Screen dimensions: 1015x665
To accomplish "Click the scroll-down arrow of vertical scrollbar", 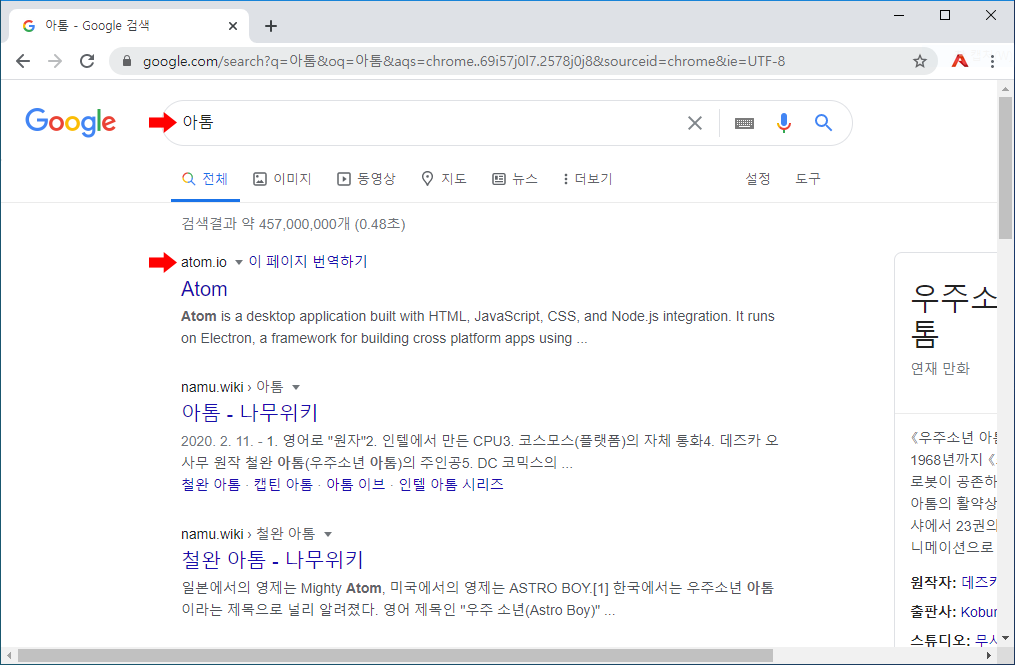I will (1005, 638).
